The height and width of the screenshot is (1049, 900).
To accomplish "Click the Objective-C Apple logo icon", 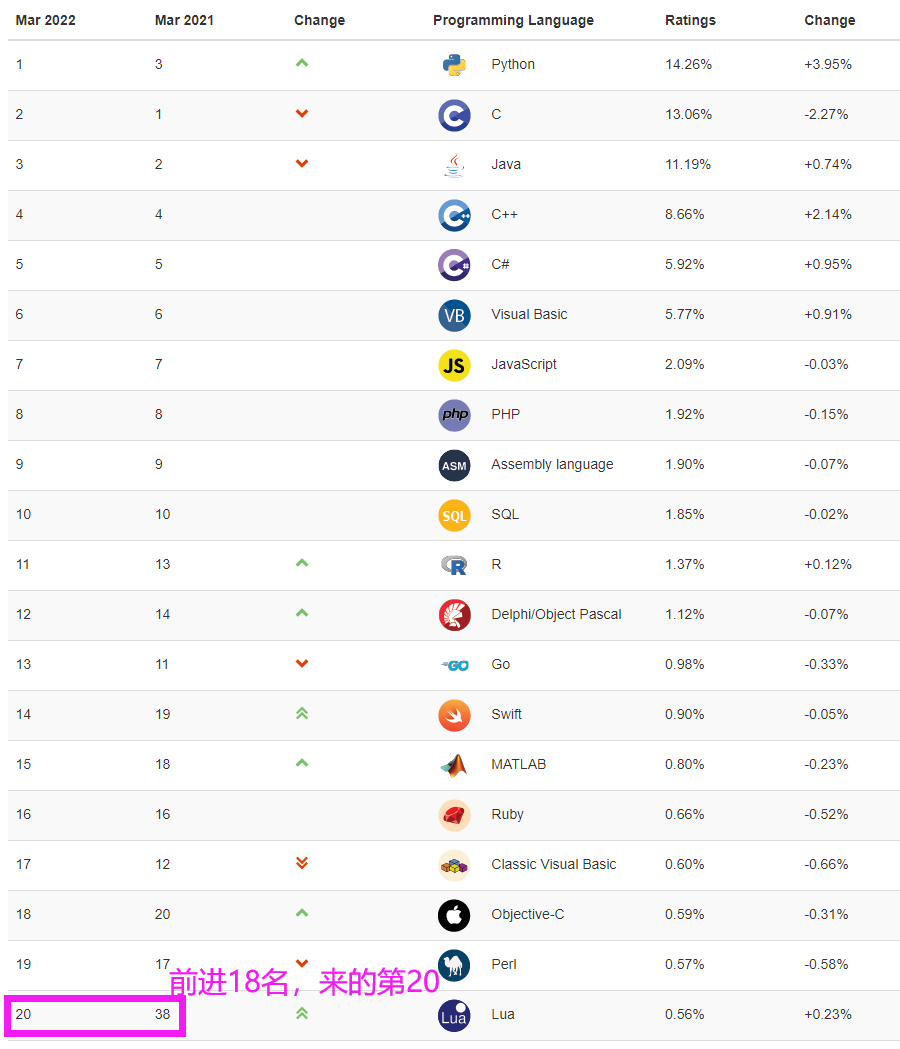I will coord(454,915).
